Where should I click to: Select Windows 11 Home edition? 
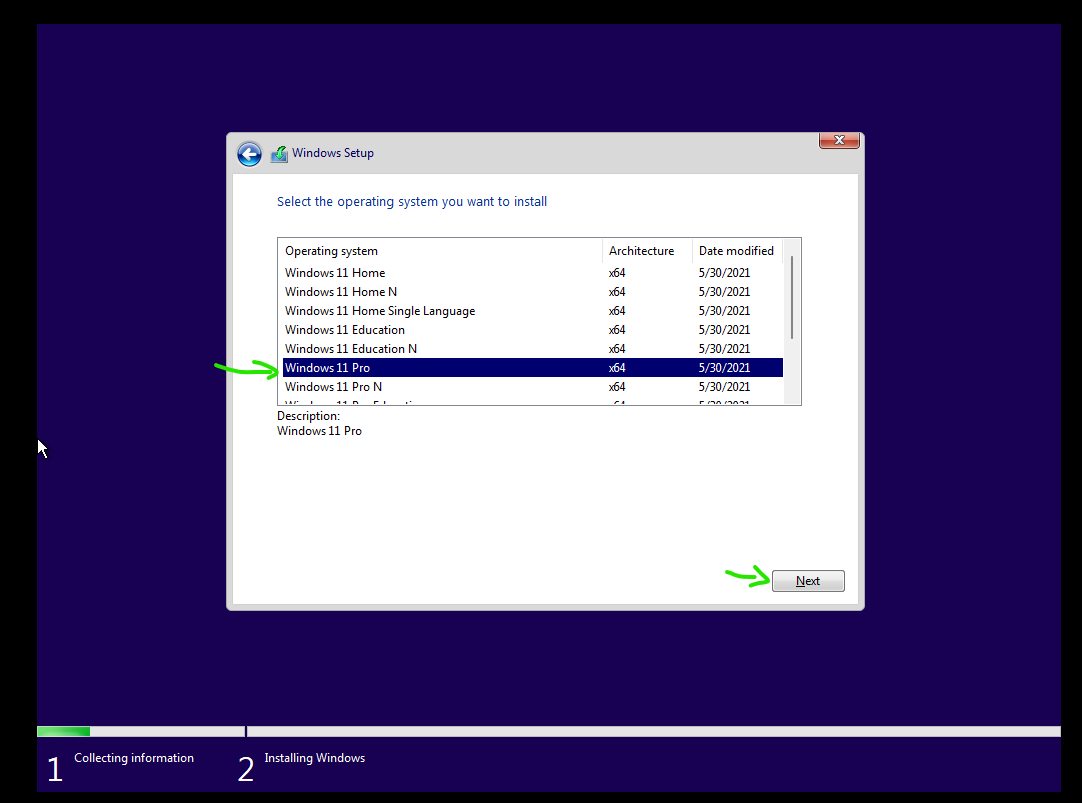click(x=533, y=273)
